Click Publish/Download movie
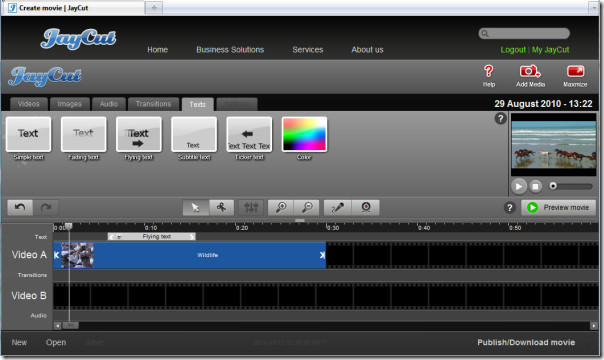The image size is (604, 360). [526, 342]
